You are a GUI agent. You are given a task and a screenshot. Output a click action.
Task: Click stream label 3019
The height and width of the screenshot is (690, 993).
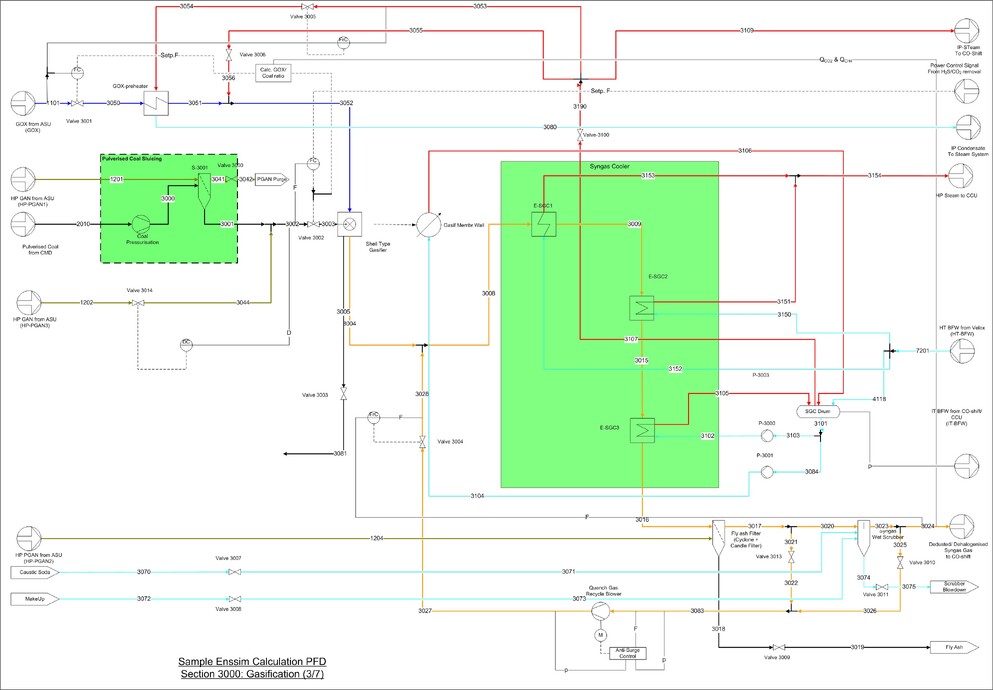click(x=857, y=648)
